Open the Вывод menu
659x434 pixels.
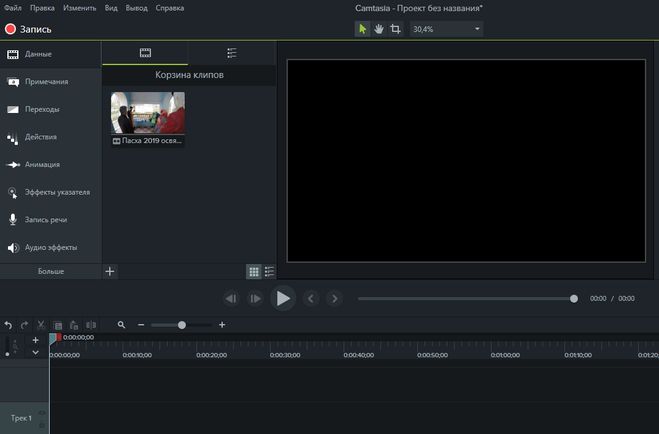136,8
